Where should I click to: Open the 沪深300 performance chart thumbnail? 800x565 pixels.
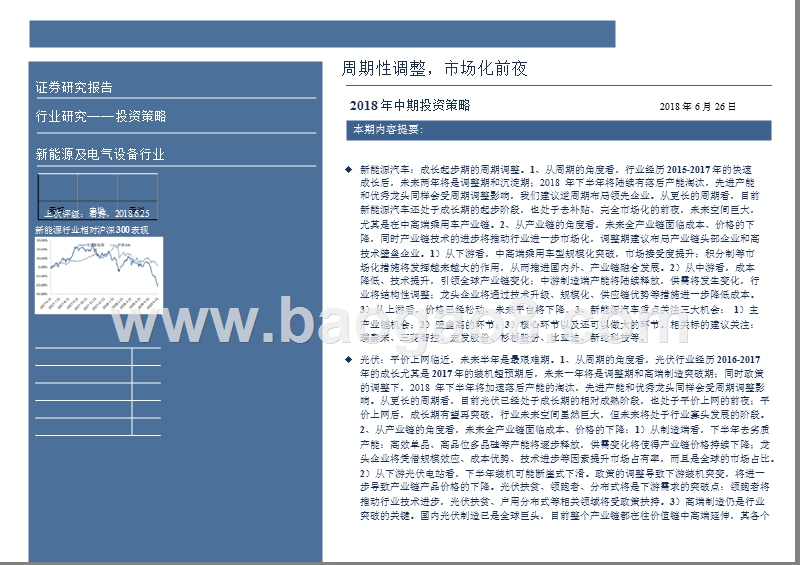pos(99,275)
